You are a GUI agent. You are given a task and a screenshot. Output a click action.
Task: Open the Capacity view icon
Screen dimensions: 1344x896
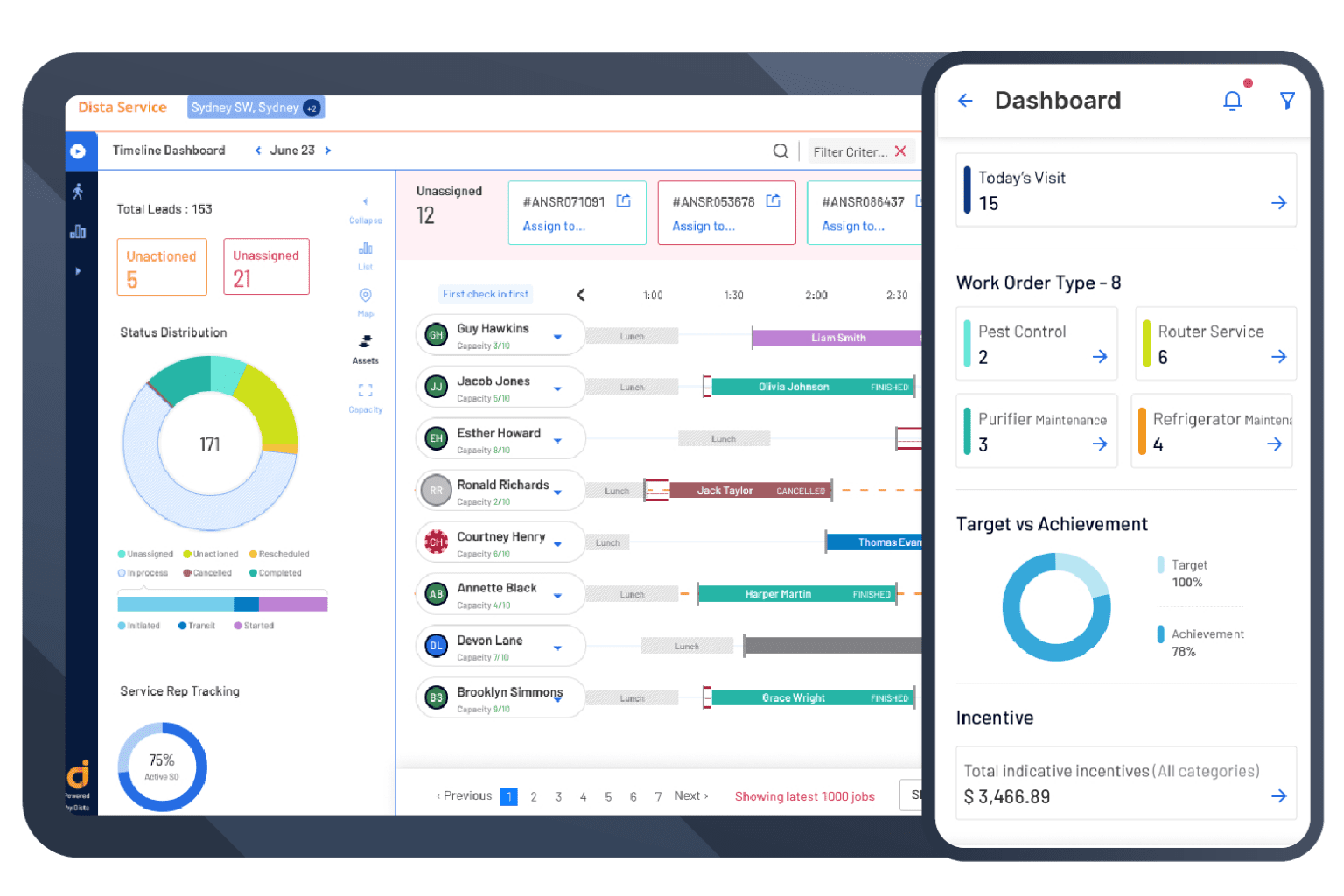[365, 391]
